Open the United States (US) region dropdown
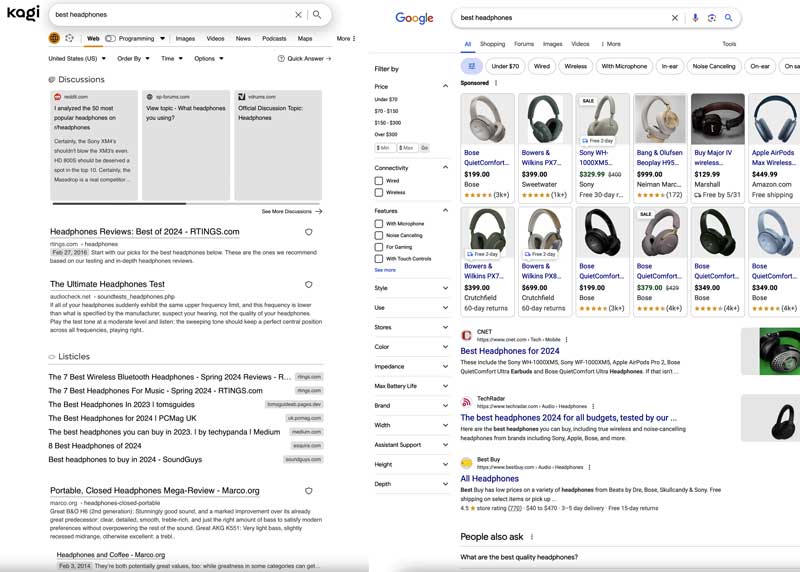800x572 pixels. (x=77, y=59)
